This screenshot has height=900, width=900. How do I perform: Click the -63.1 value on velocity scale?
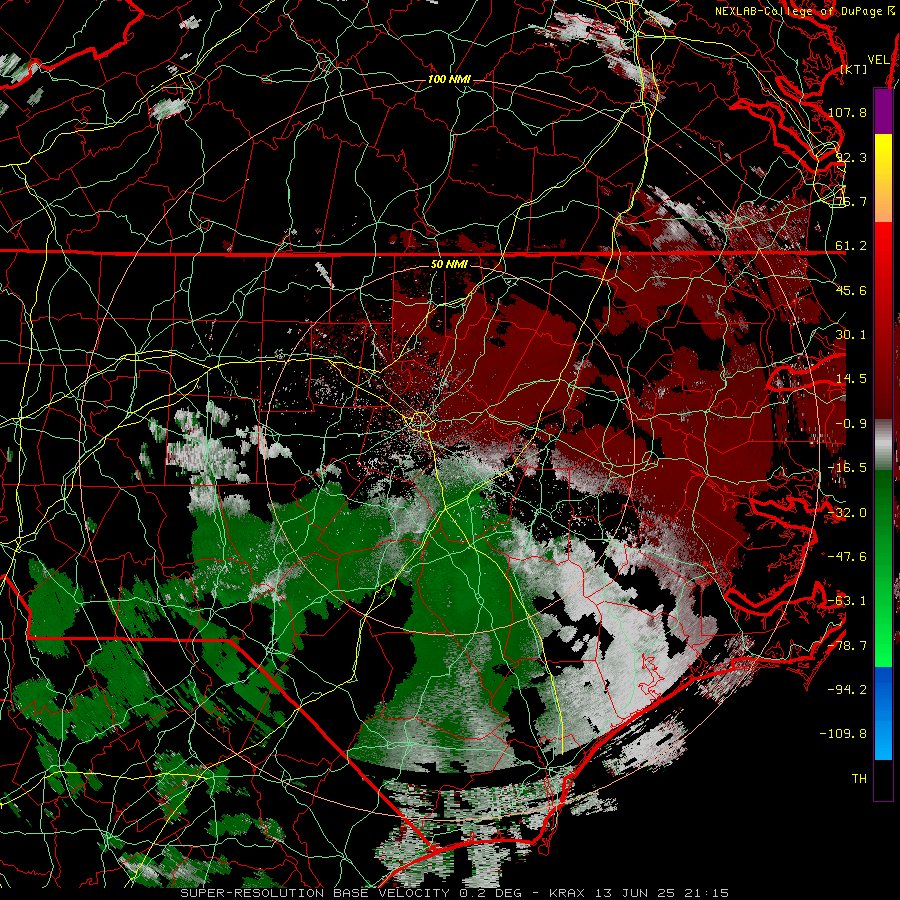[x=847, y=601]
